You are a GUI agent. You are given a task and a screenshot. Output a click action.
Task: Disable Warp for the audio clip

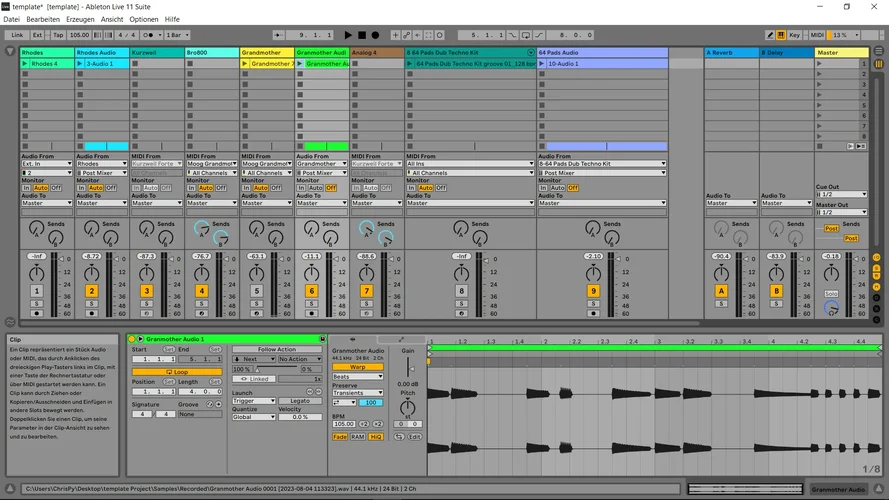tap(357, 367)
